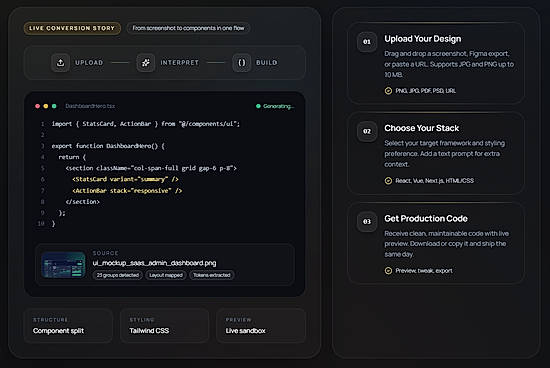Screen dimensions: 550x368
Task: Select the Interpret sparkle icon
Action: tap(146, 63)
